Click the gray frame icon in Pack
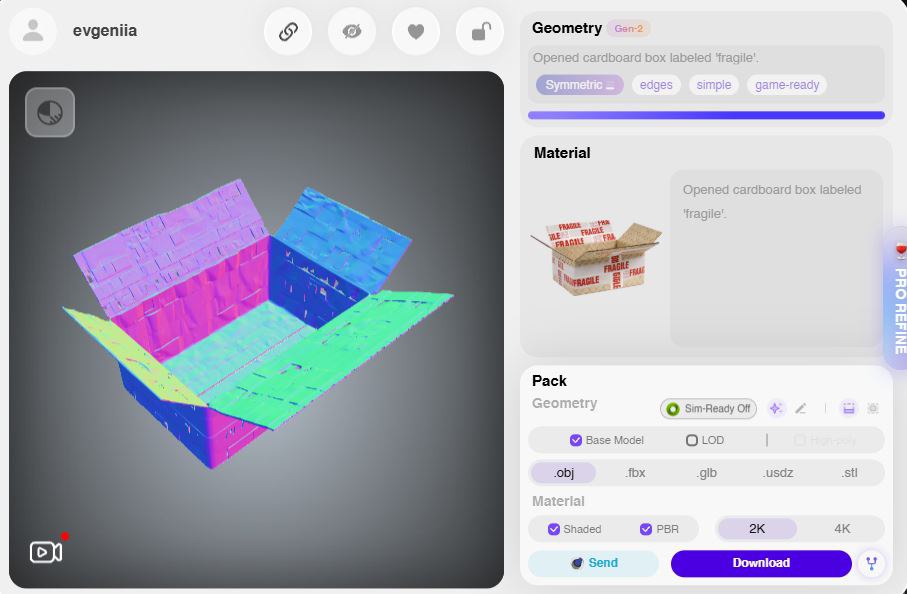Image resolution: width=907 pixels, height=594 pixels. click(873, 408)
